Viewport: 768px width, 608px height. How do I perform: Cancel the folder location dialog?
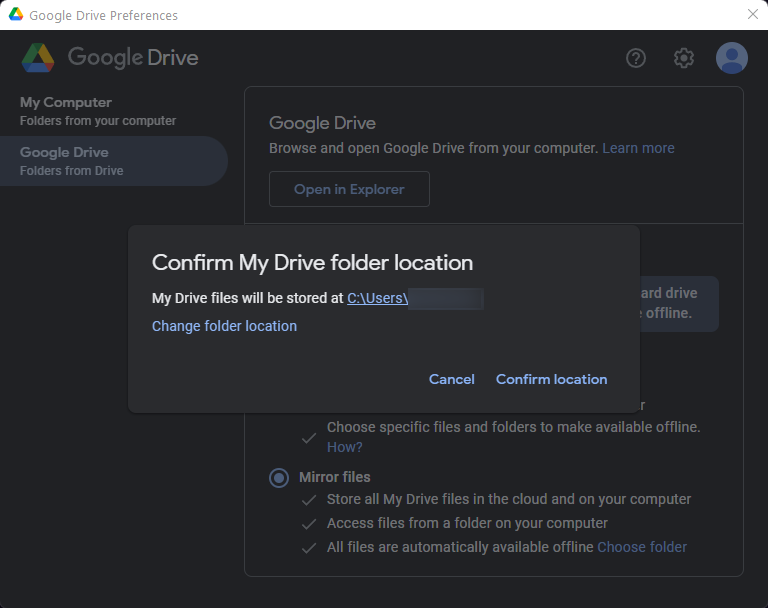[x=452, y=379]
